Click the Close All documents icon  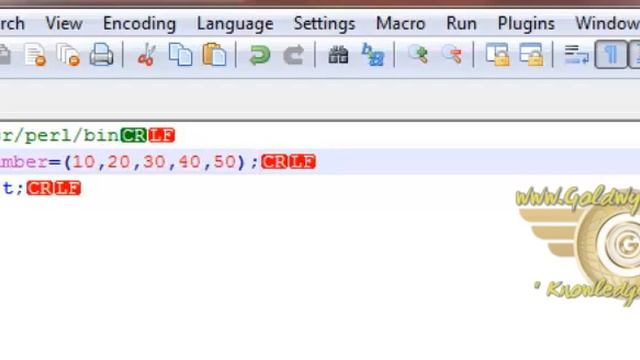68,55
